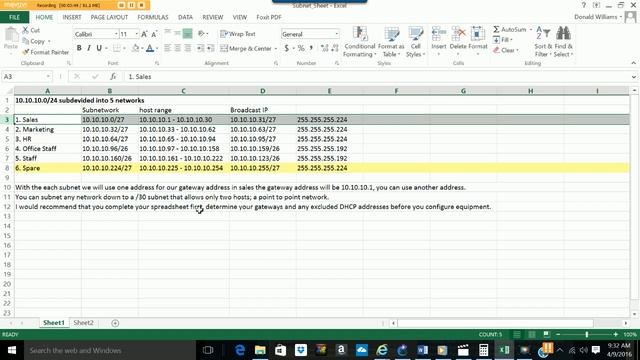Add a new sheet with plus icon
Screen dimensions: 640x360
pos(115,323)
